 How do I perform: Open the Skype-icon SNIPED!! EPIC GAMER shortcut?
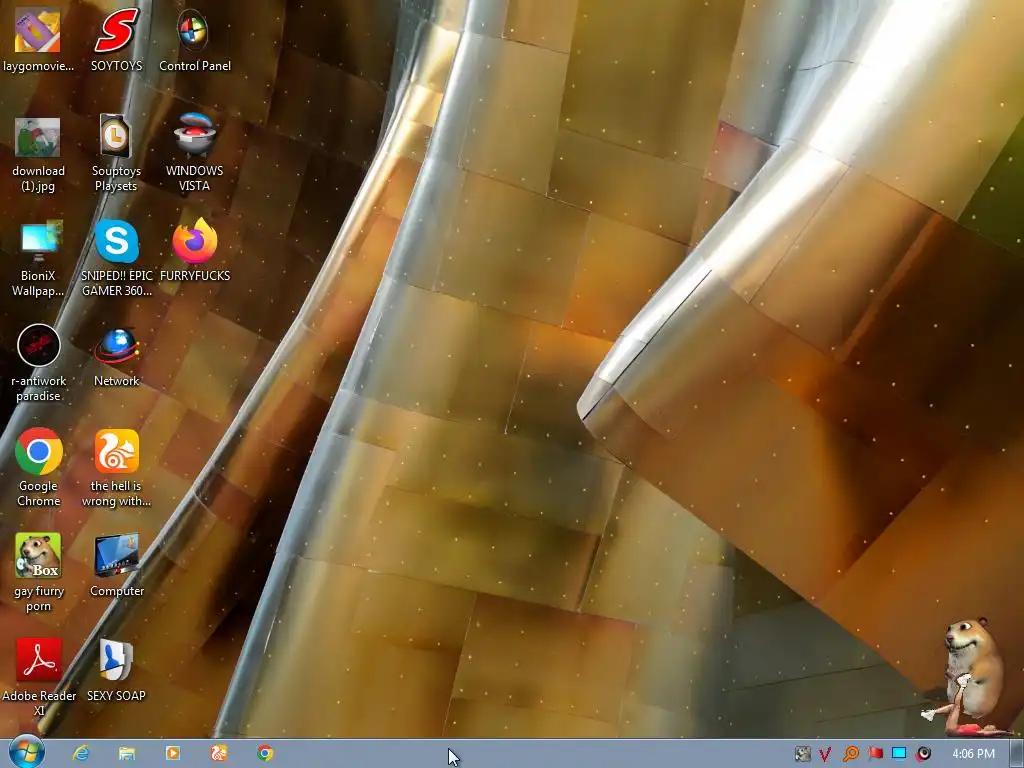pyautogui.click(x=116, y=259)
